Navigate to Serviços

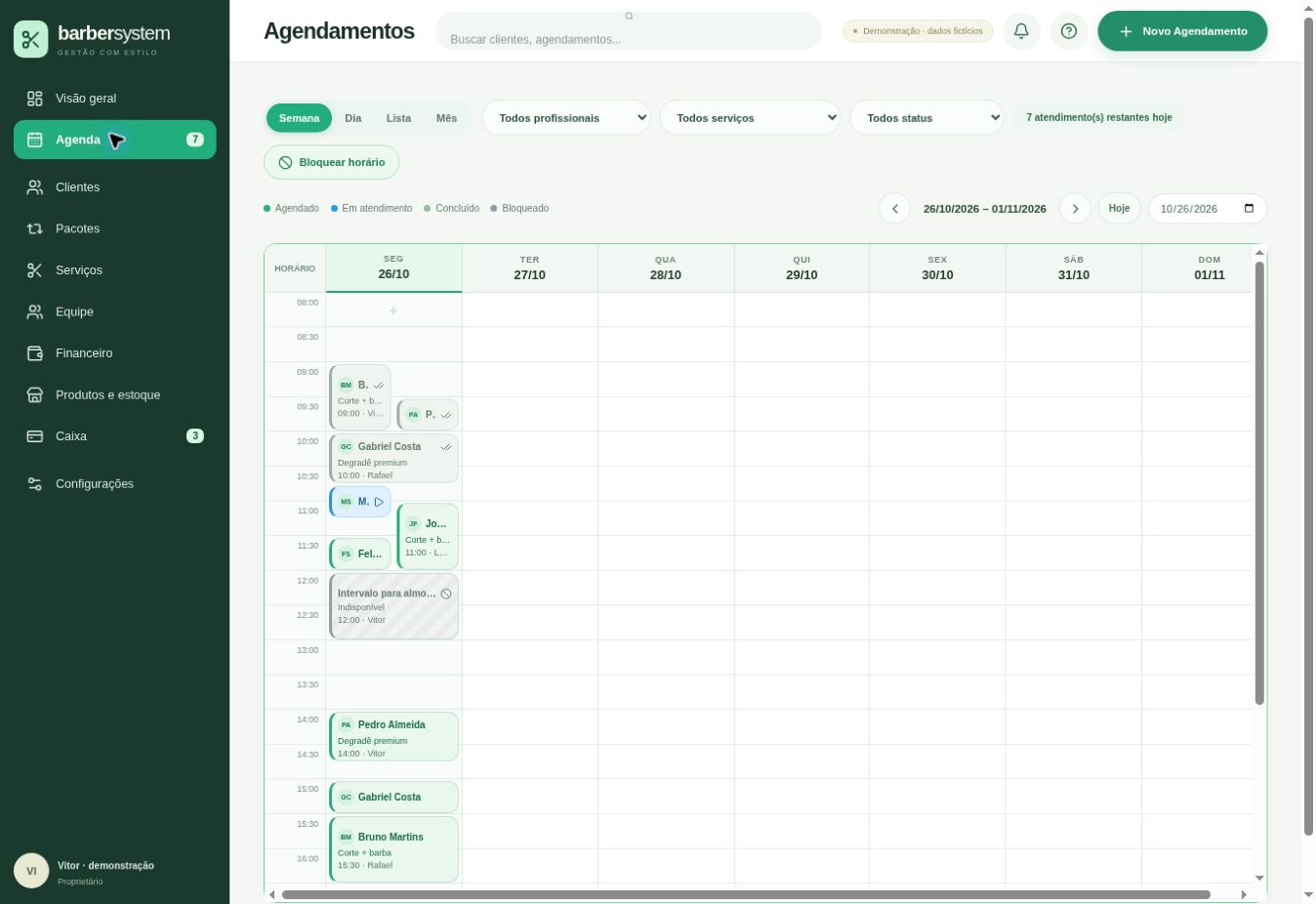tap(114, 270)
